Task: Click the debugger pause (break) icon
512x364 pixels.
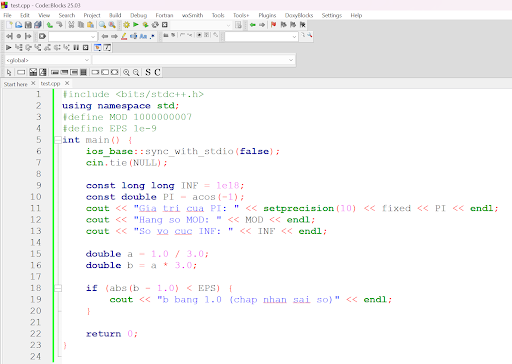Action: [76, 48]
